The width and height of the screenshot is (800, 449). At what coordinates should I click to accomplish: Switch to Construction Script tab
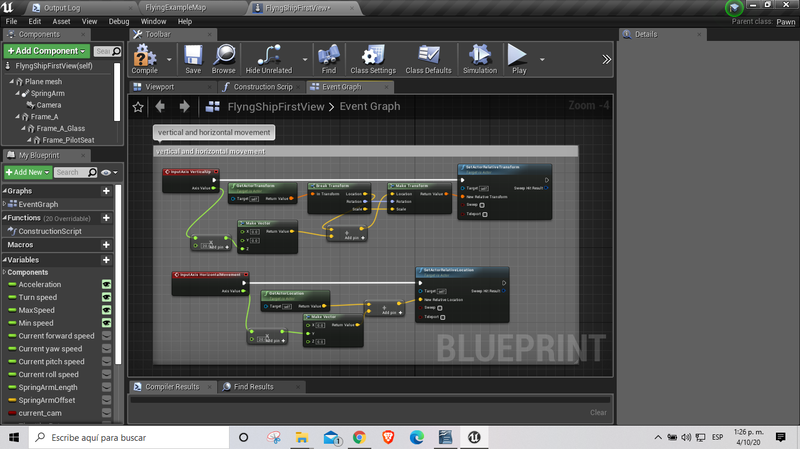263,87
